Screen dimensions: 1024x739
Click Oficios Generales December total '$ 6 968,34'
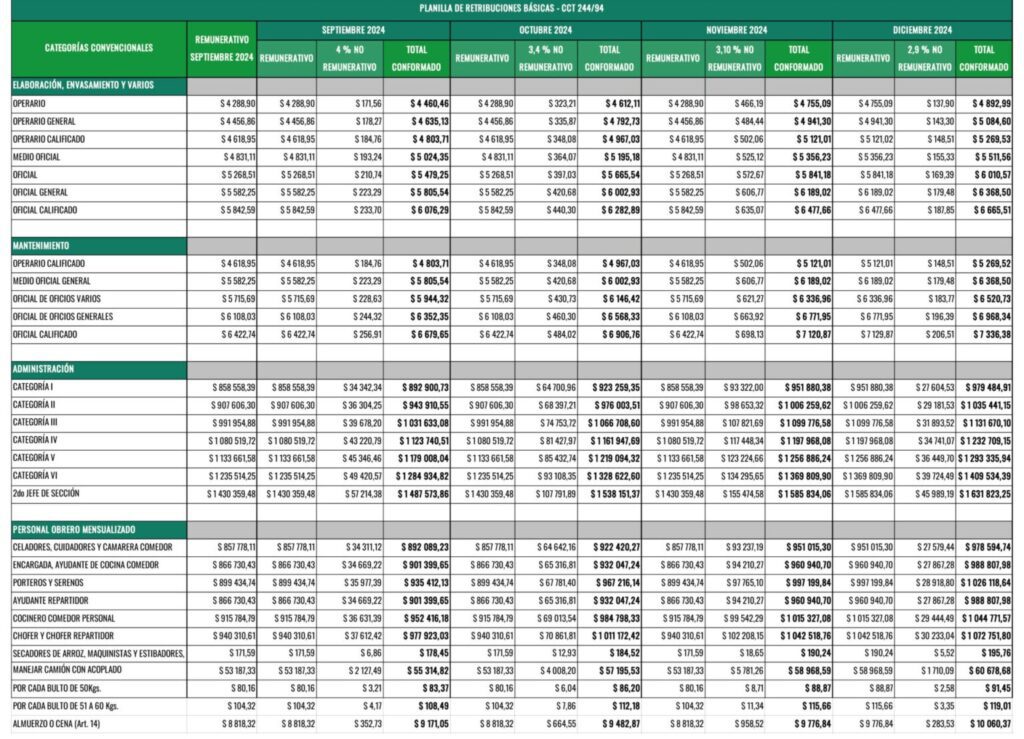pos(991,317)
